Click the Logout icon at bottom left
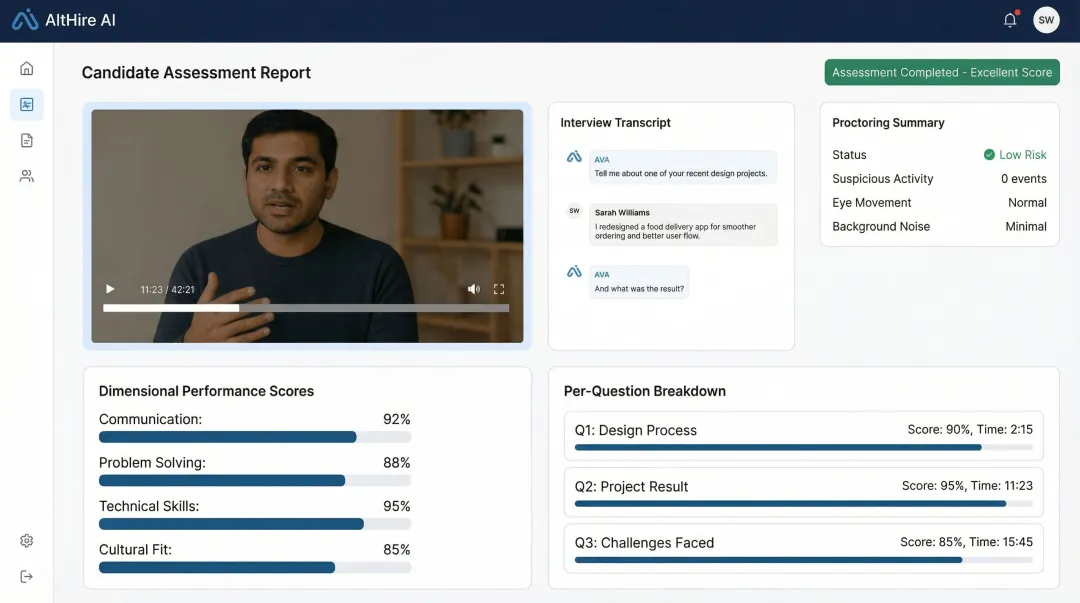The image size is (1080, 603). pos(26,576)
